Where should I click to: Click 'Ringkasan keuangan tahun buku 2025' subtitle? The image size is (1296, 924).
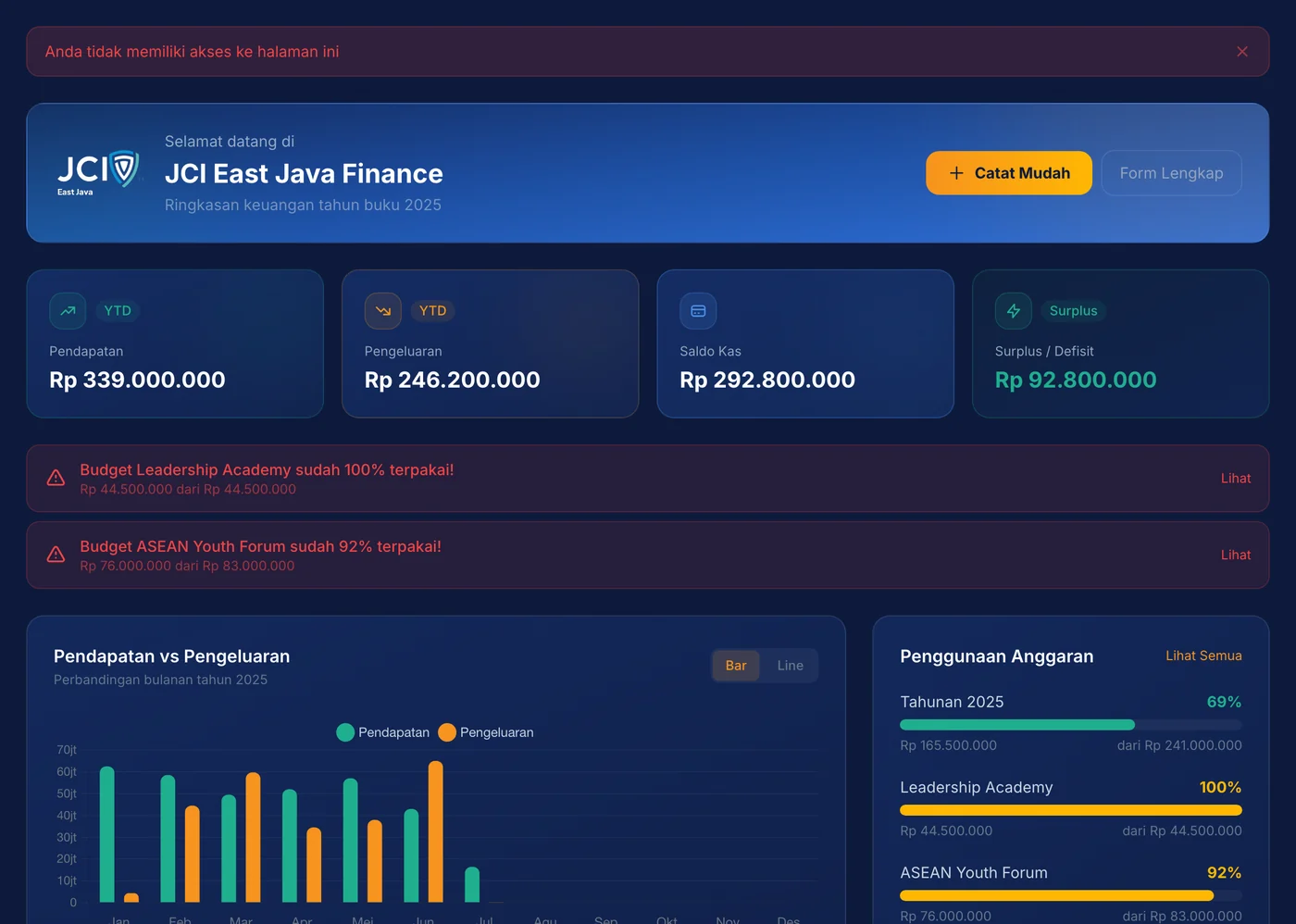(x=303, y=205)
